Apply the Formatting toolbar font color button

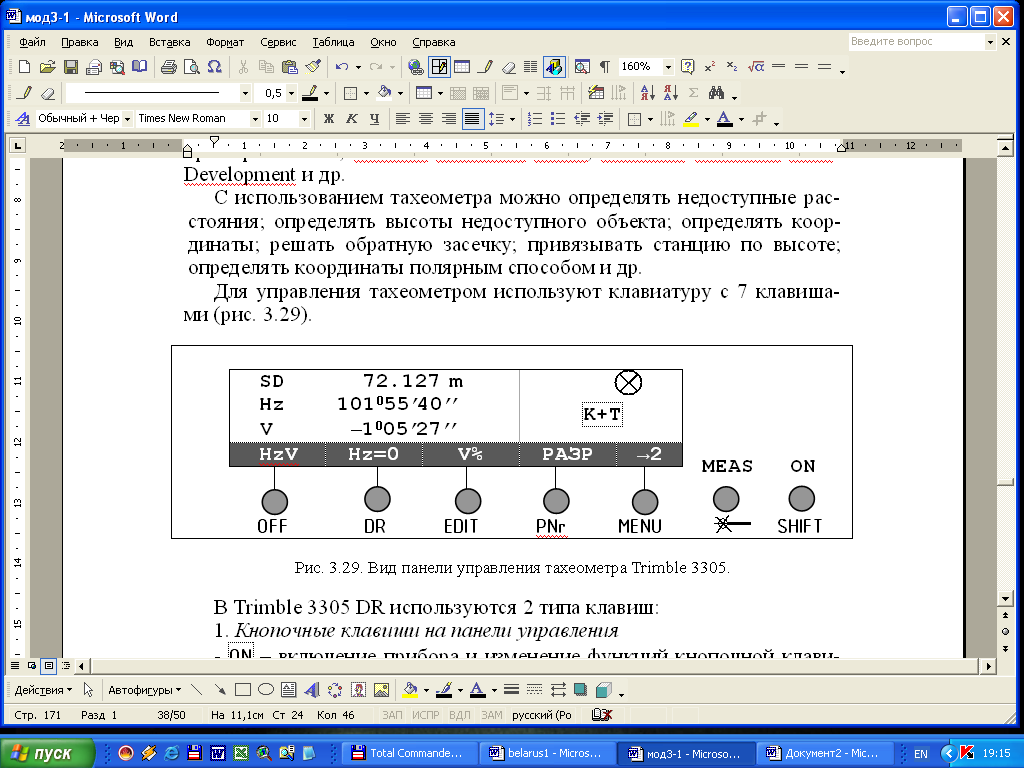click(724, 119)
